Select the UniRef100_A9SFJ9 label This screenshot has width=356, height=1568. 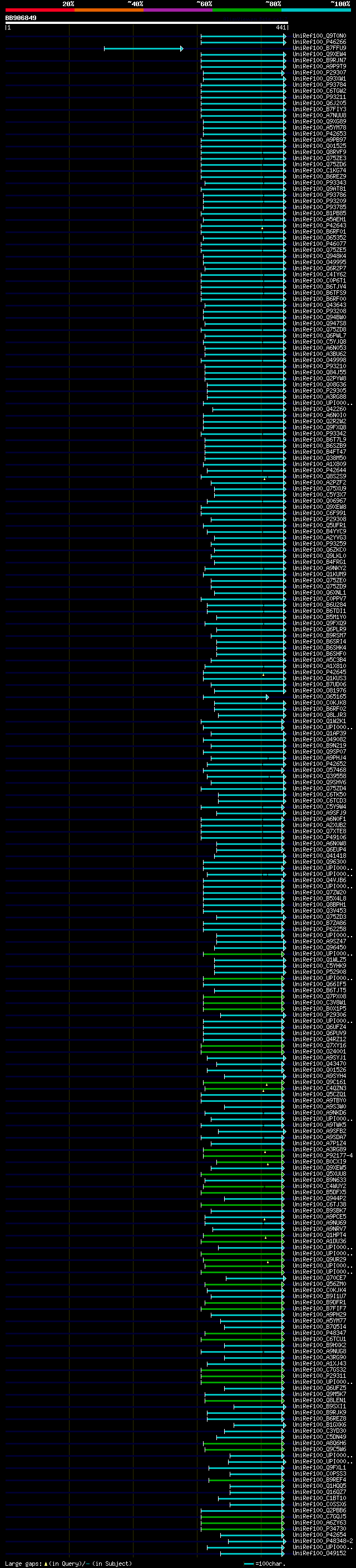pyautogui.click(x=319, y=813)
